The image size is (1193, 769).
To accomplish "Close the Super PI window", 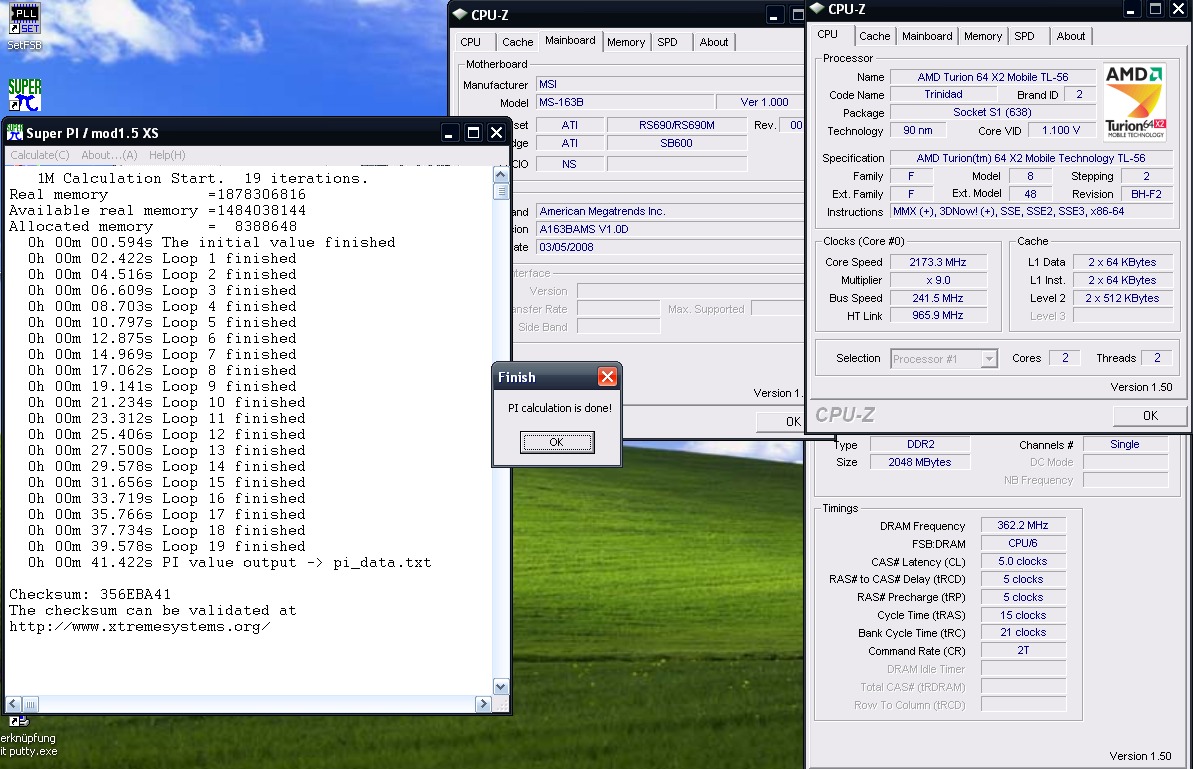I will tap(497, 133).
